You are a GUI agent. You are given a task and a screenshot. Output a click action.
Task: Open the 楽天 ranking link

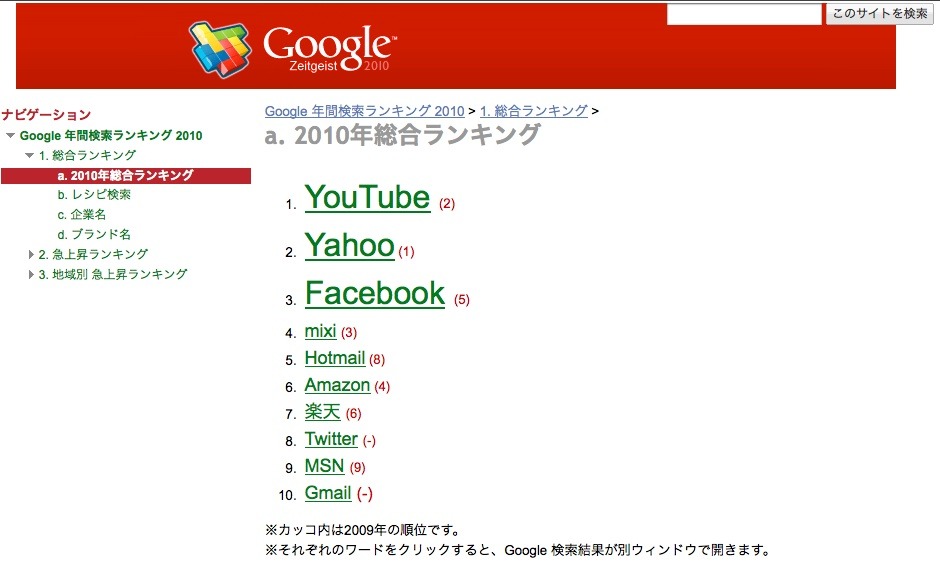[323, 412]
